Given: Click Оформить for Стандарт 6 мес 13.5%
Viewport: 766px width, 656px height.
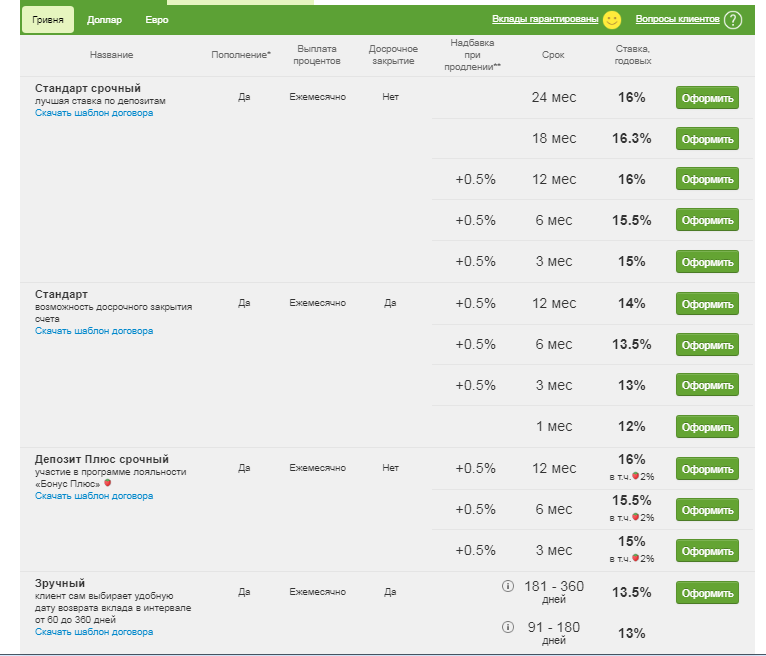Looking at the screenshot, I should coord(707,345).
